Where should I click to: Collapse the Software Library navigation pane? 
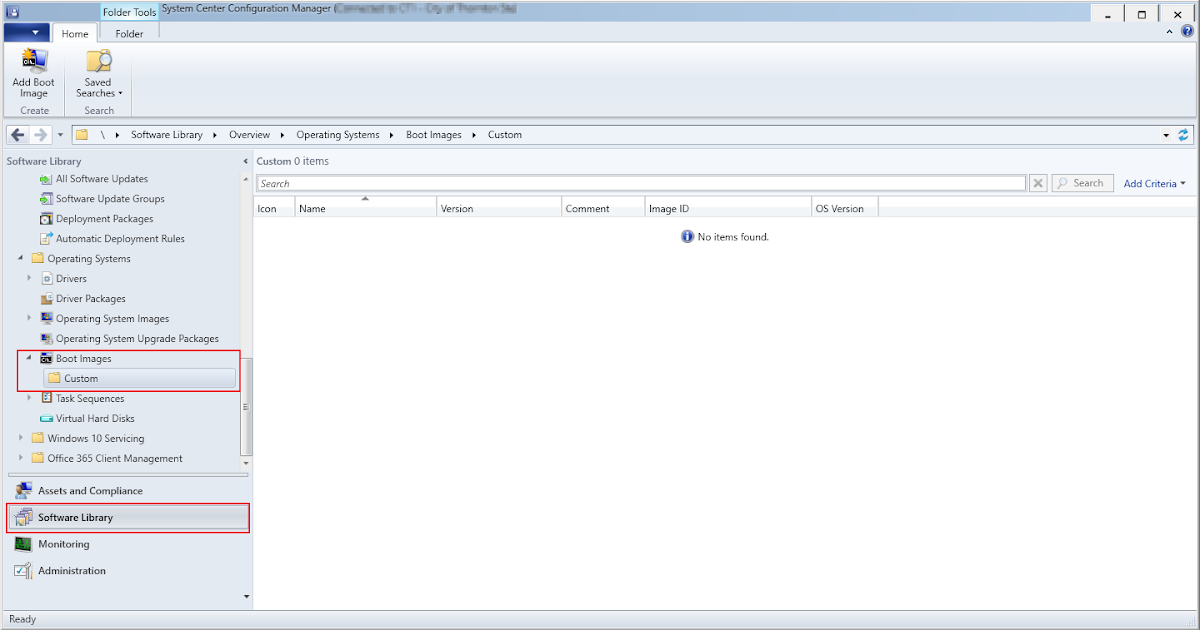(245, 160)
